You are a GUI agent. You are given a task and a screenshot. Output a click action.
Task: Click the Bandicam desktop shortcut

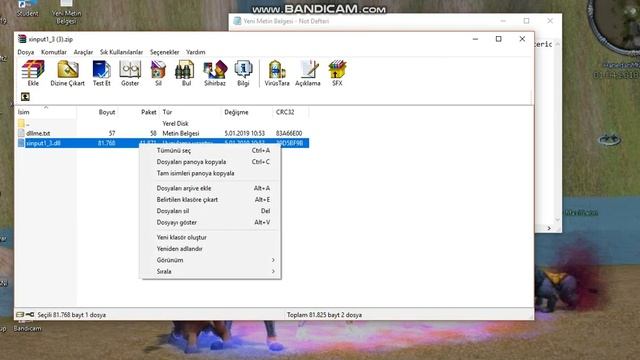tap(27, 328)
